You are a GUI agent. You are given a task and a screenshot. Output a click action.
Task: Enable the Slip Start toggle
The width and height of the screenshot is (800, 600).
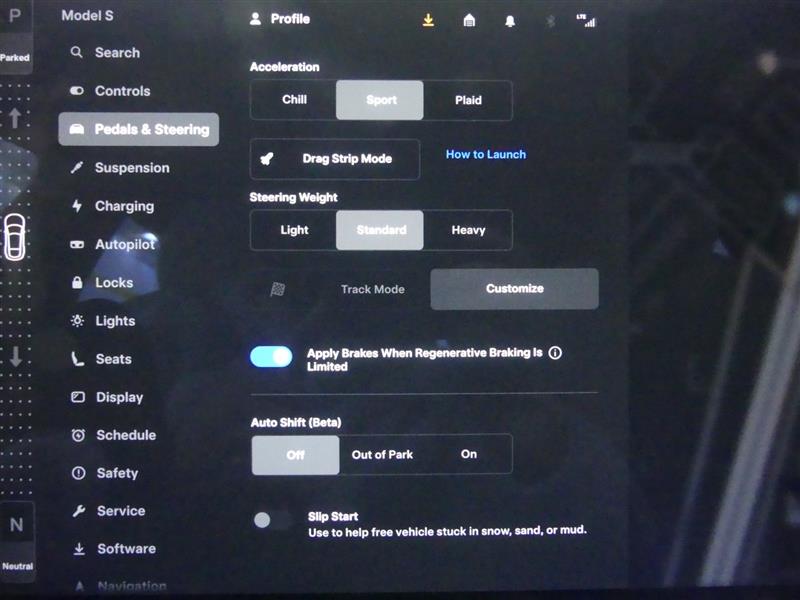click(270, 520)
